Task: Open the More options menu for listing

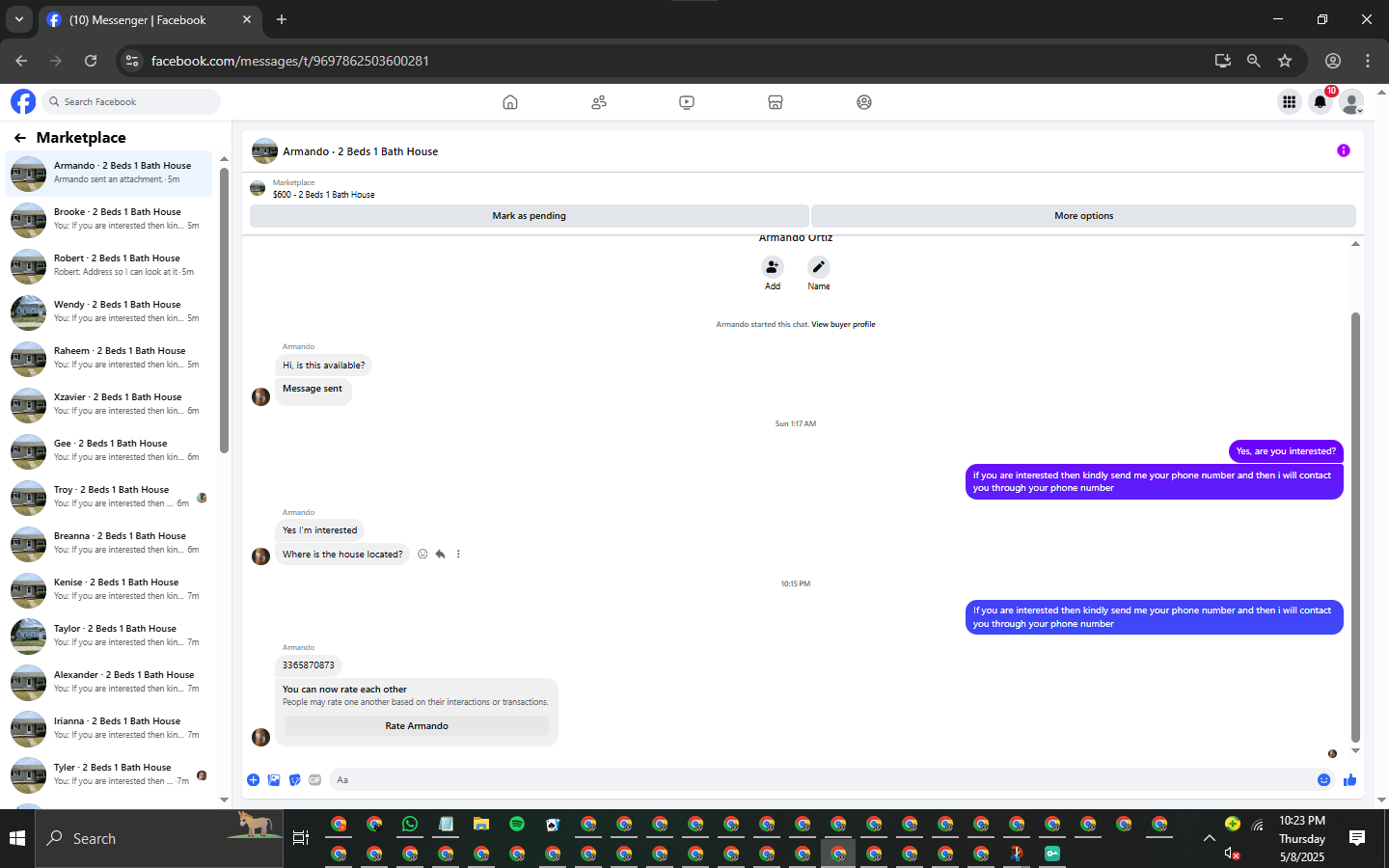Action: (x=1083, y=216)
